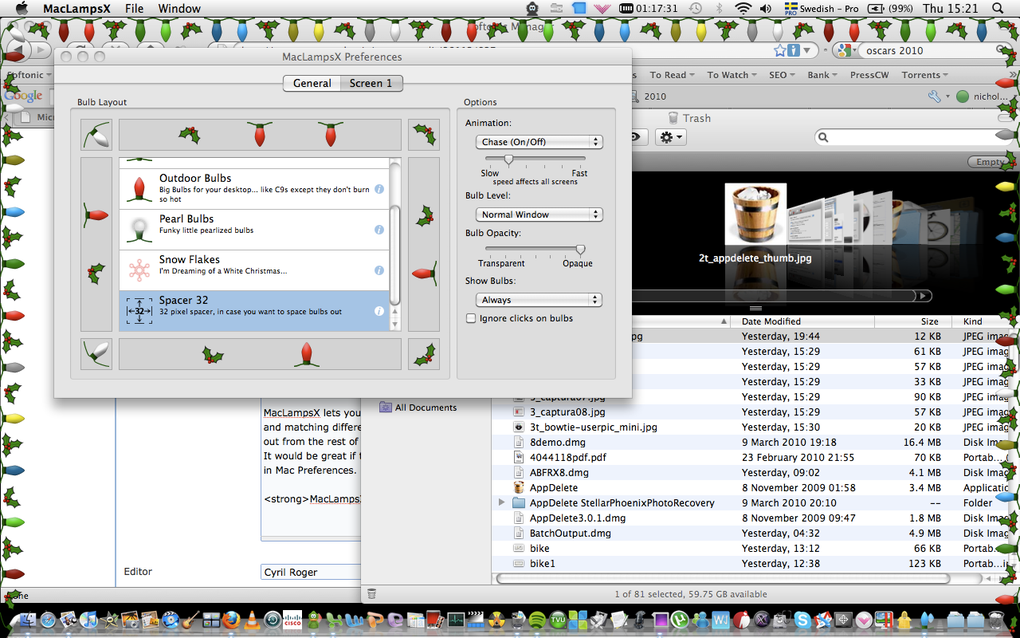1020x638 pixels.
Task: Click info icon next to Spacer 32
Action: [379, 312]
